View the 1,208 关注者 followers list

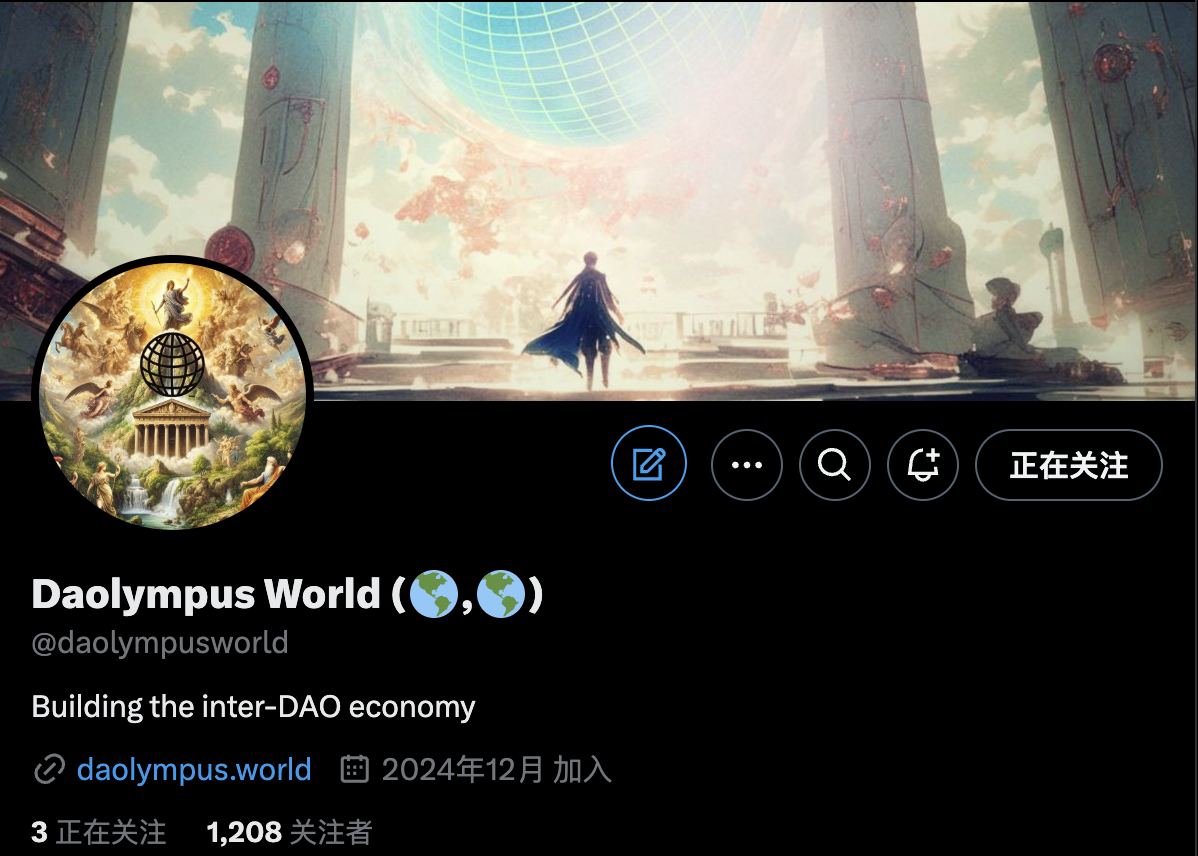coord(289,832)
